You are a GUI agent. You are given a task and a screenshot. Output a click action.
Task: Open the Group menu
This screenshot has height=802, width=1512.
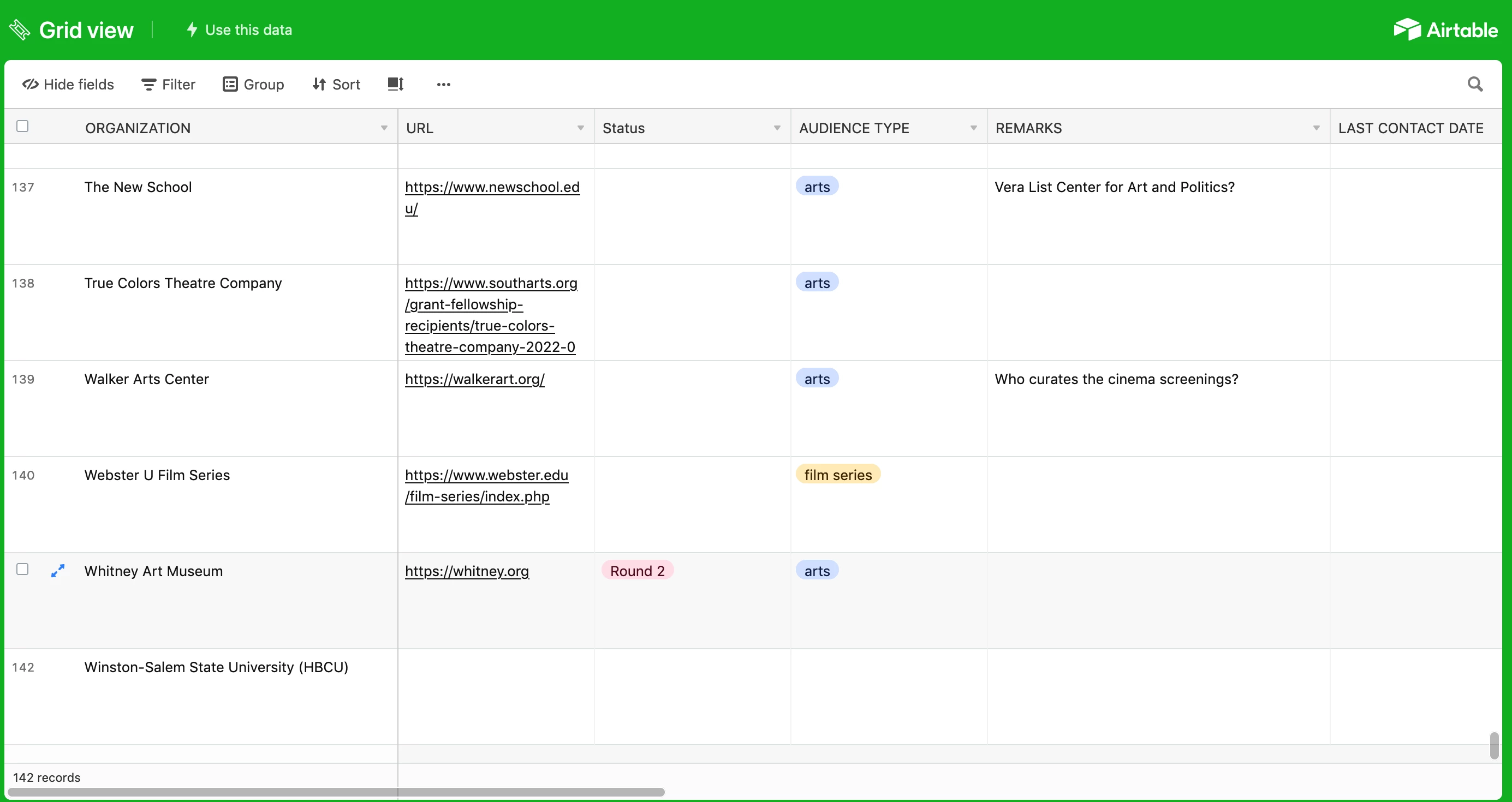254,85
